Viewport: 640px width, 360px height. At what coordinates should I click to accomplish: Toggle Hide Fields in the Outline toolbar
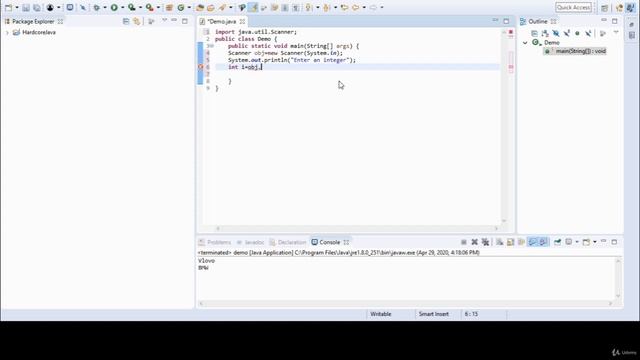click(556, 33)
